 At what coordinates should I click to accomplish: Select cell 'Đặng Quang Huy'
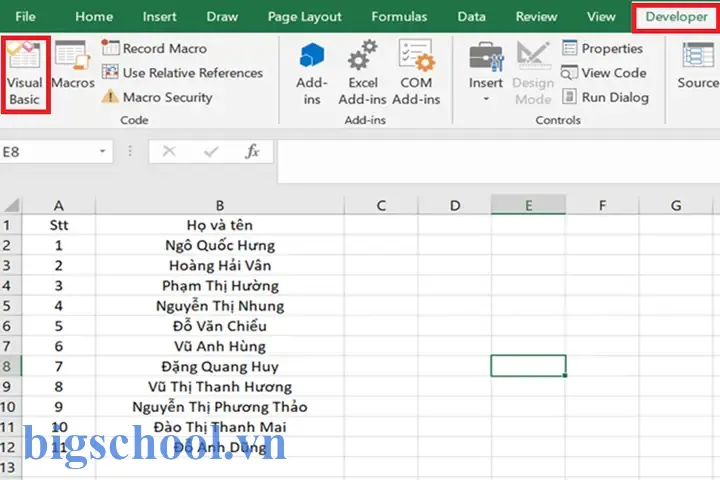[220, 366]
